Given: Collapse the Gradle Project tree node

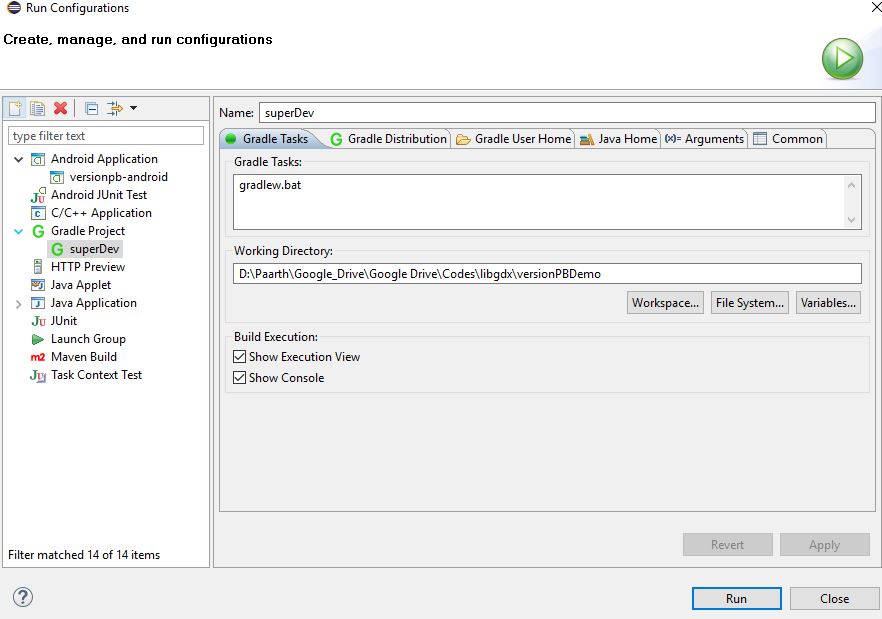Looking at the screenshot, I should coord(19,230).
